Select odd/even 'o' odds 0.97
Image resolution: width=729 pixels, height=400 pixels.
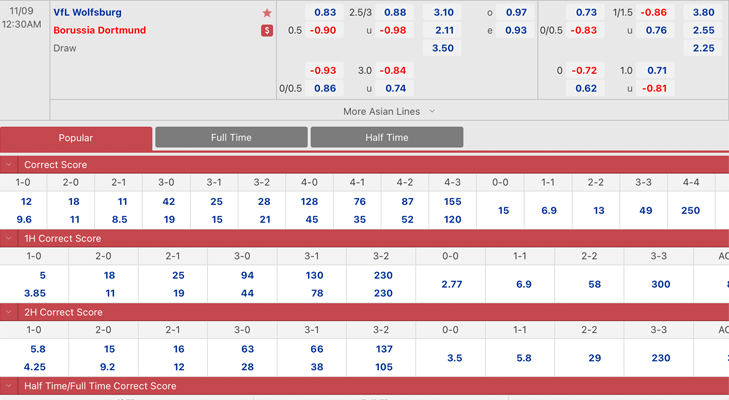pyautogui.click(x=516, y=13)
